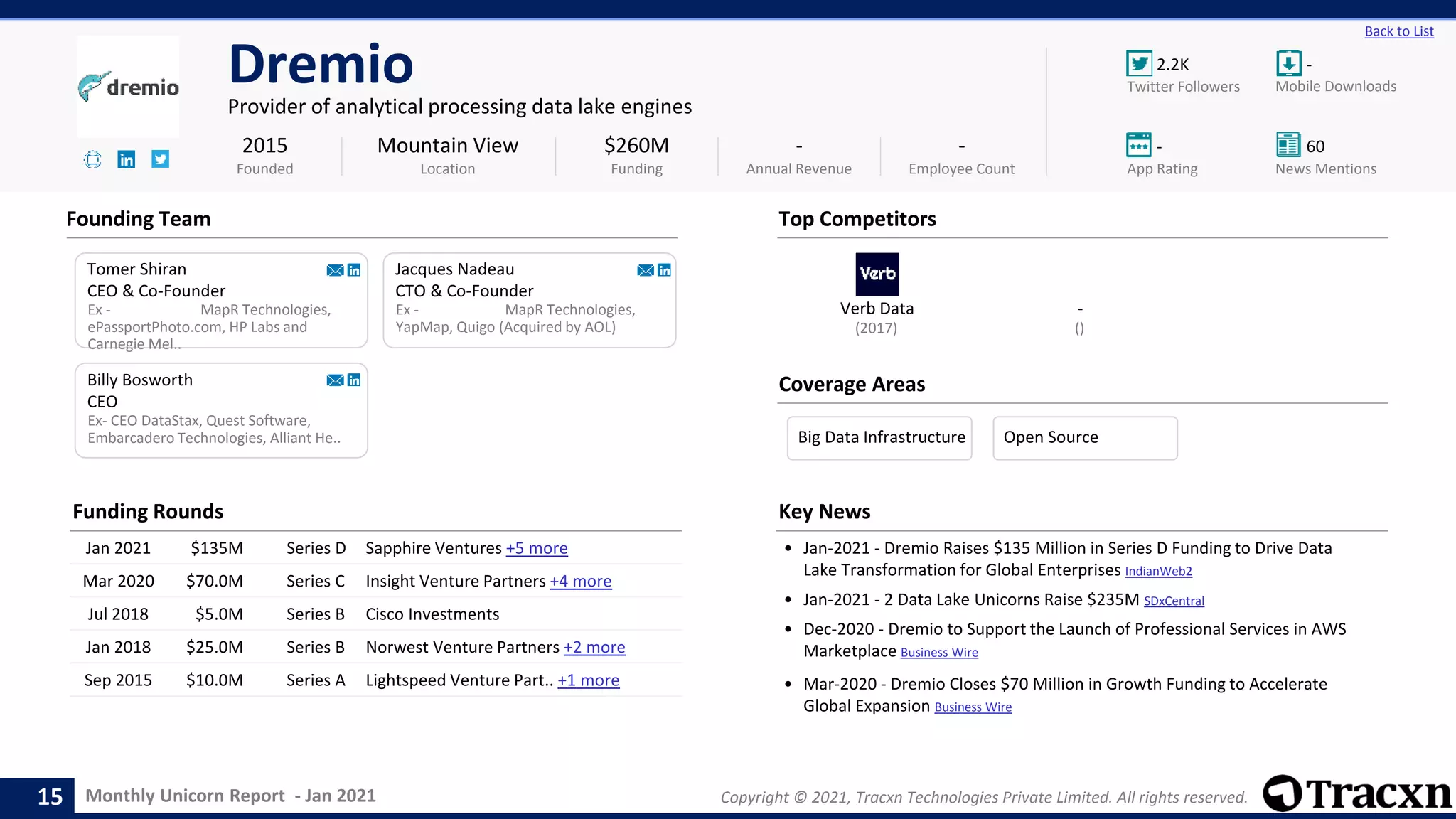This screenshot has width=1456, height=819.
Task: Click the Twitter Followers bird icon
Action: (1139, 63)
